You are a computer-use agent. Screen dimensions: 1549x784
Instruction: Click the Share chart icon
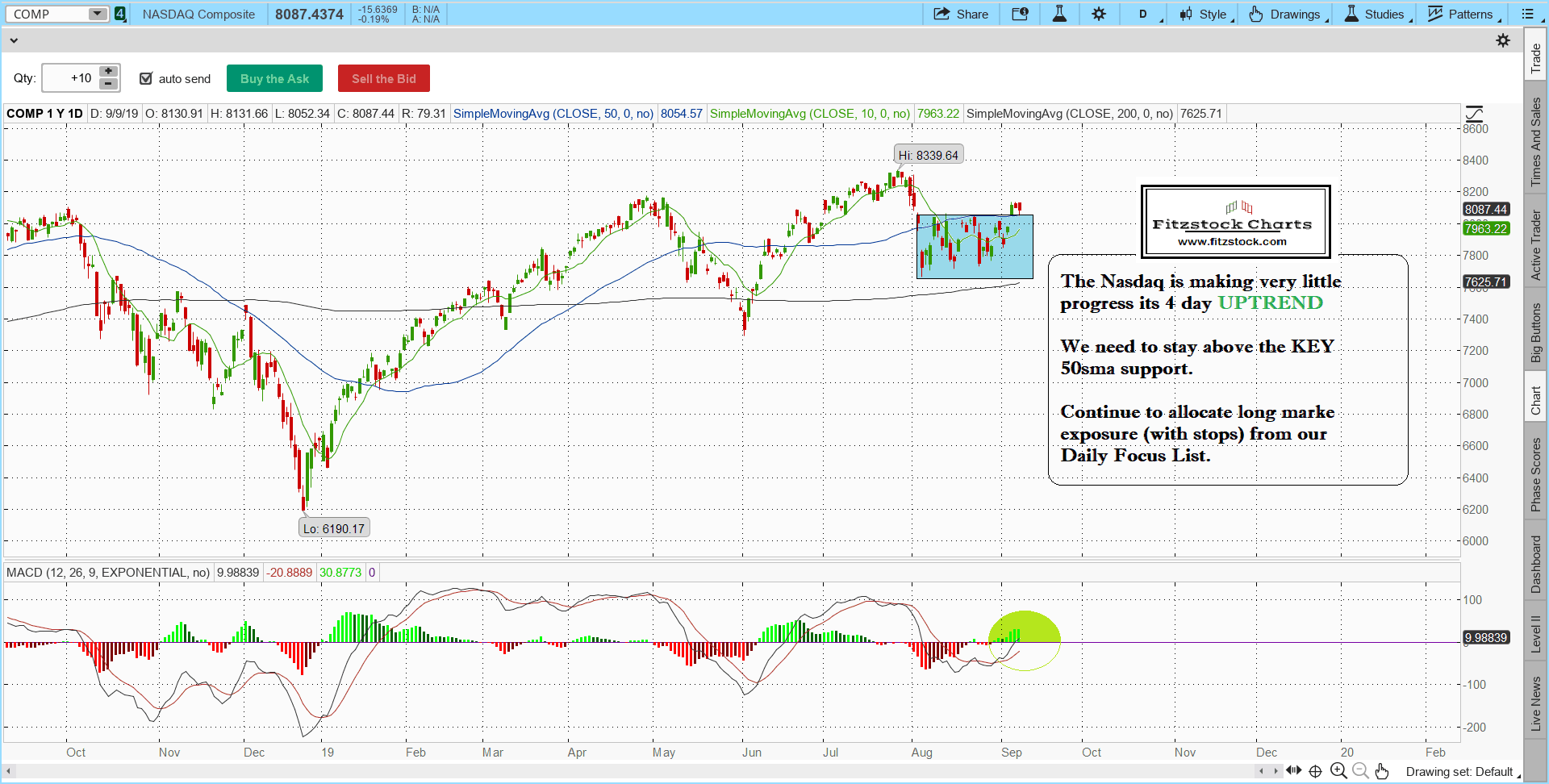[x=961, y=14]
